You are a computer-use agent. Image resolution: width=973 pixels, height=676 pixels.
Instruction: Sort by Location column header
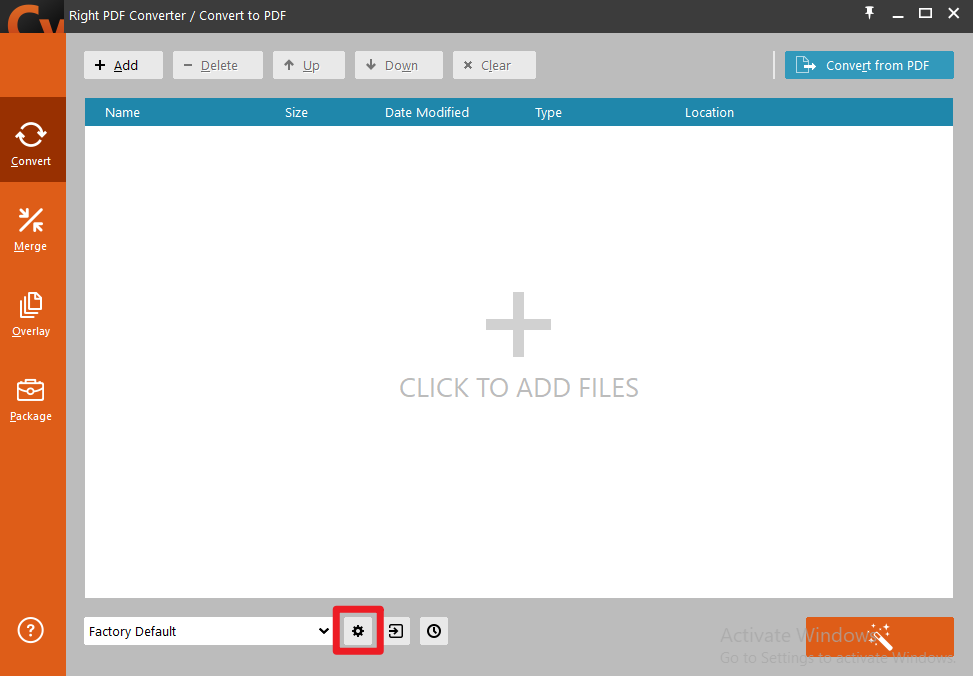[x=709, y=112]
